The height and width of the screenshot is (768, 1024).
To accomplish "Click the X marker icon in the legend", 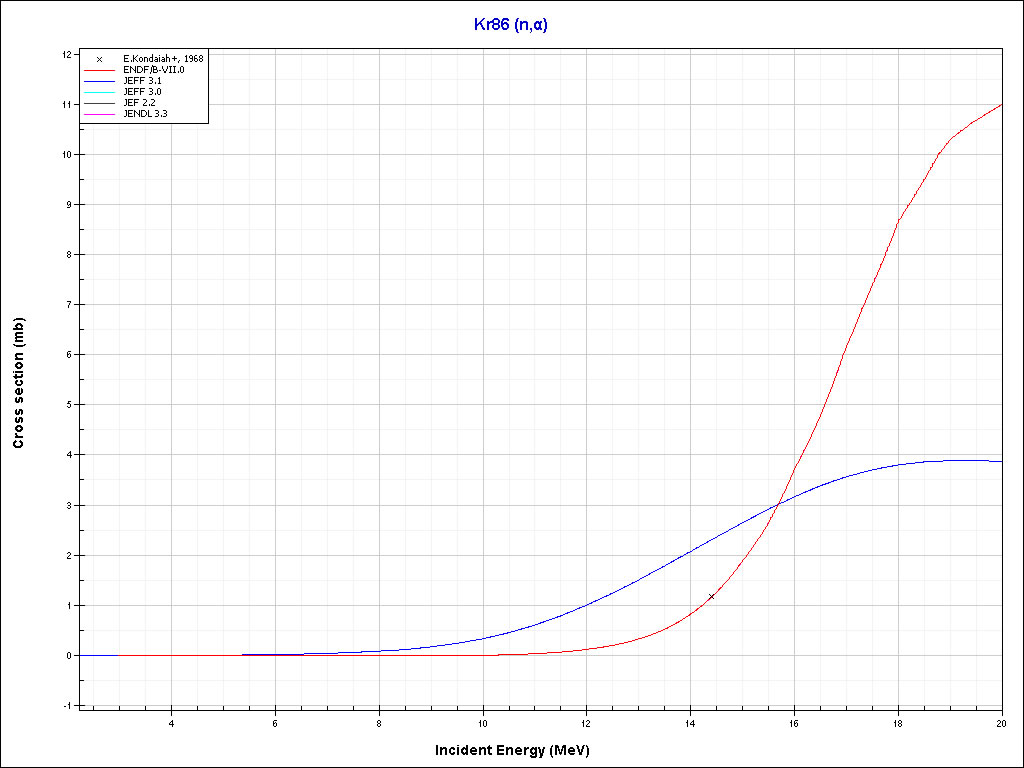I will [x=99, y=59].
